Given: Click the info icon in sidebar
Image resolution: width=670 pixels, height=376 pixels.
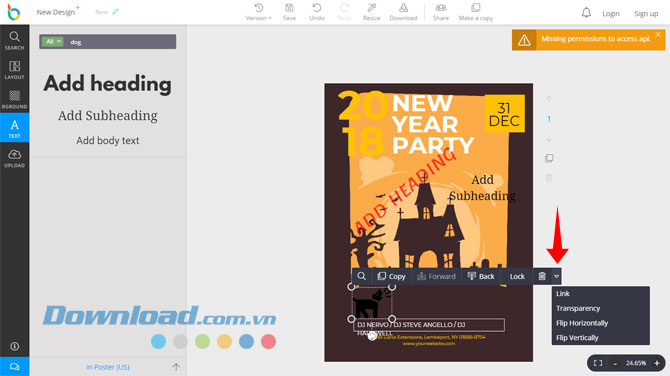Looking at the screenshot, I should (x=15, y=346).
